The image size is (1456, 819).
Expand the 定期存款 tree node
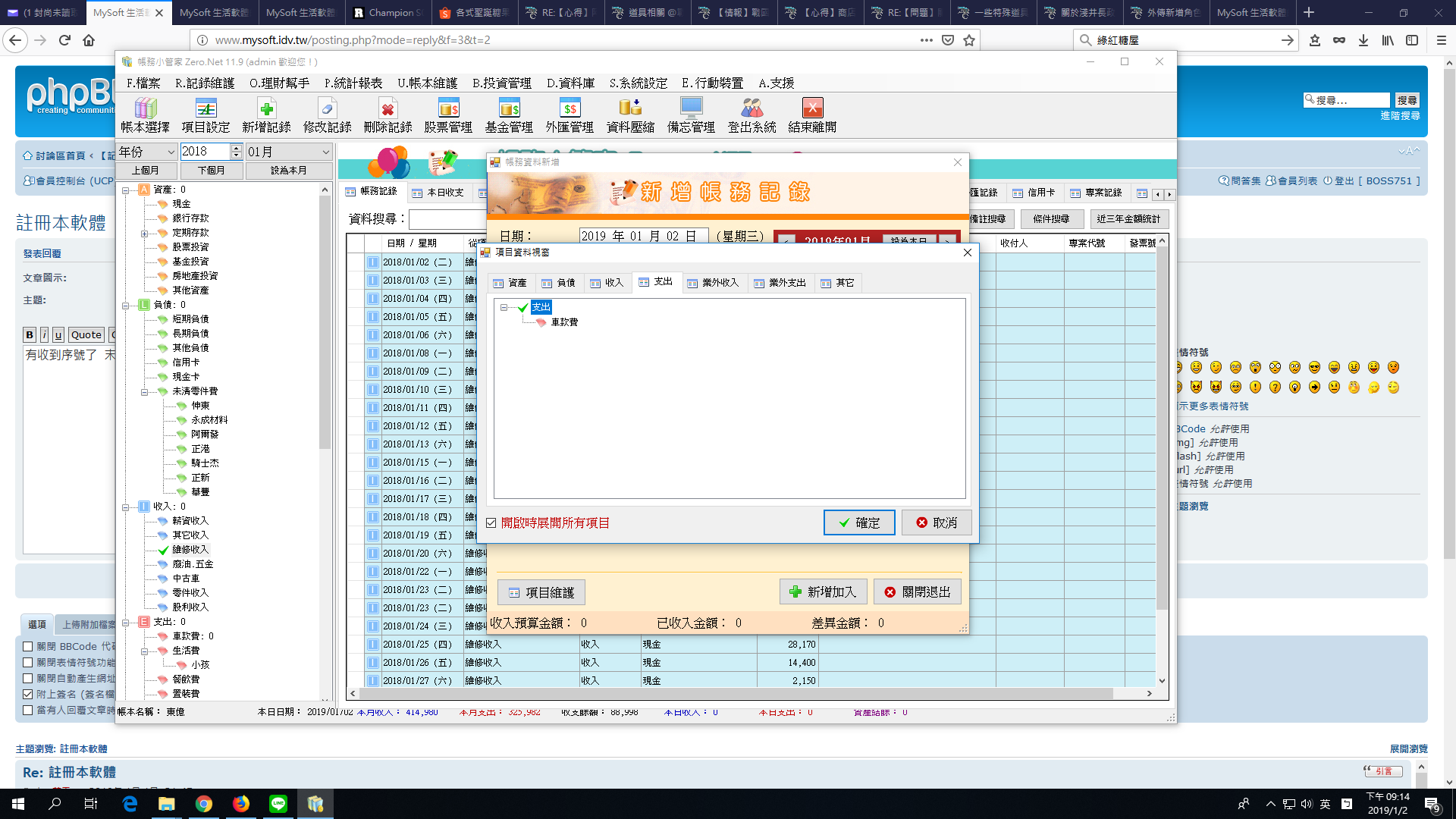[144, 234]
